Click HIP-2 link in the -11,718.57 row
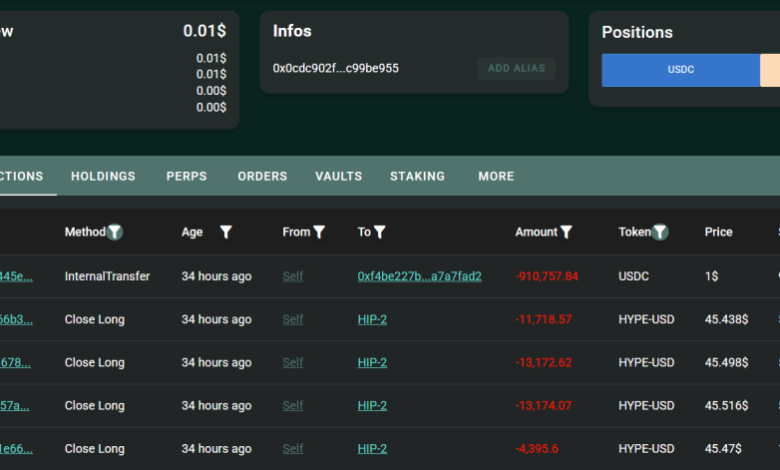 (x=372, y=320)
